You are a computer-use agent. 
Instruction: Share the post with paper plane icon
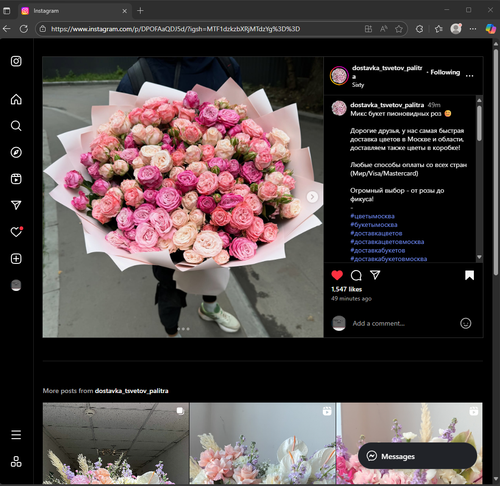(x=375, y=275)
